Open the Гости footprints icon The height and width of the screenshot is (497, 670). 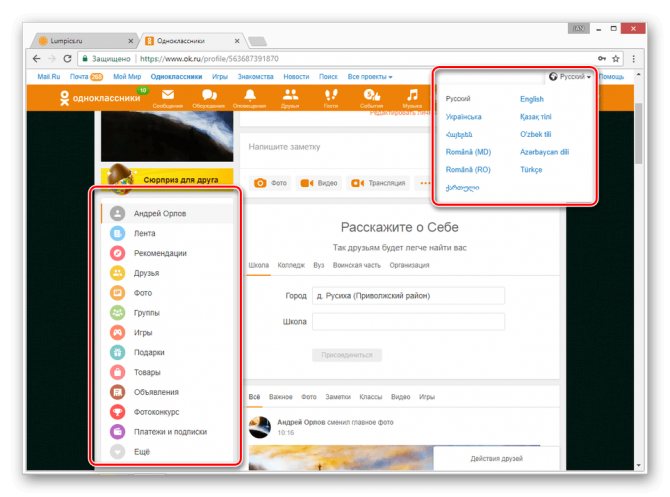point(331,95)
